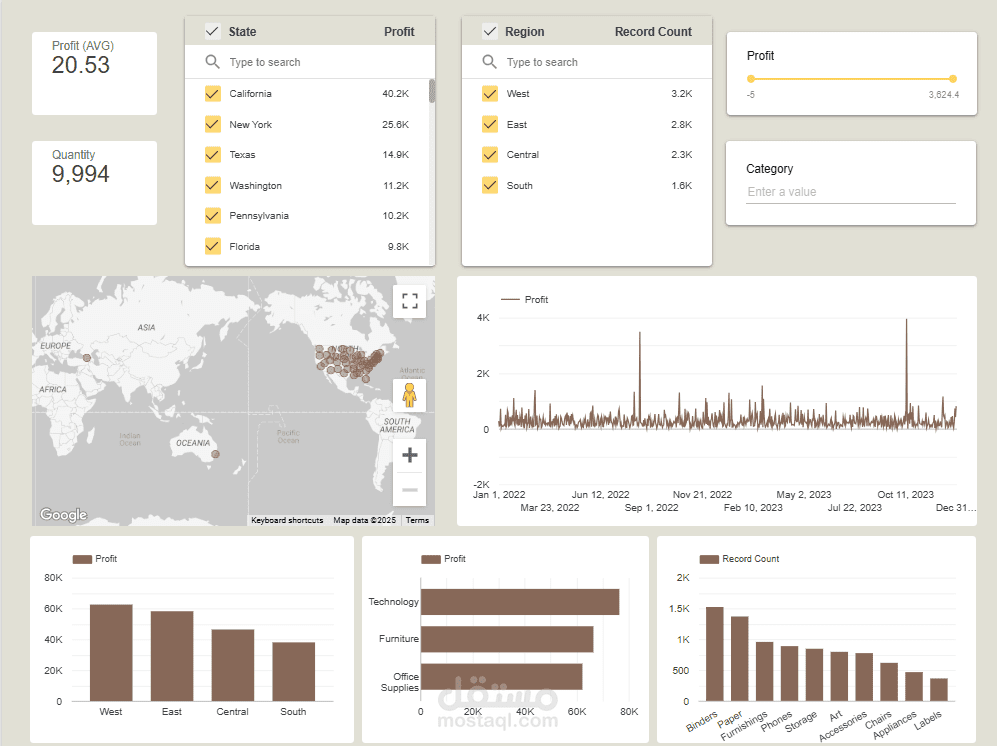Image resolution: width=997 pixels, height=746 pixels.
Task: Uncheck the East region checkbox
Action: 490,125
